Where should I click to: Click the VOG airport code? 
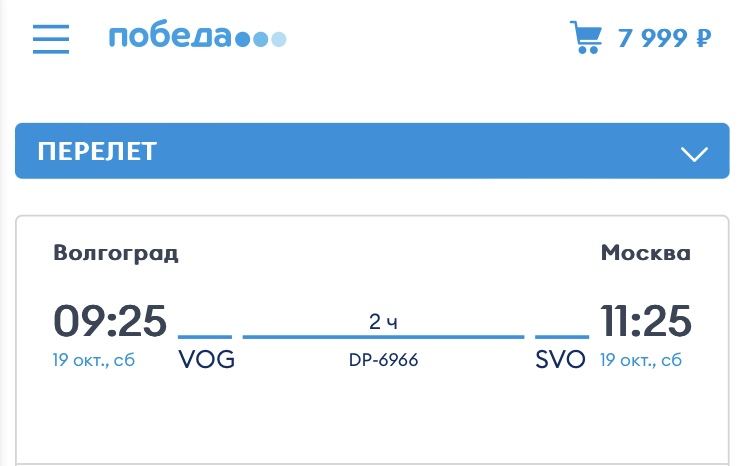coord(206,360)
